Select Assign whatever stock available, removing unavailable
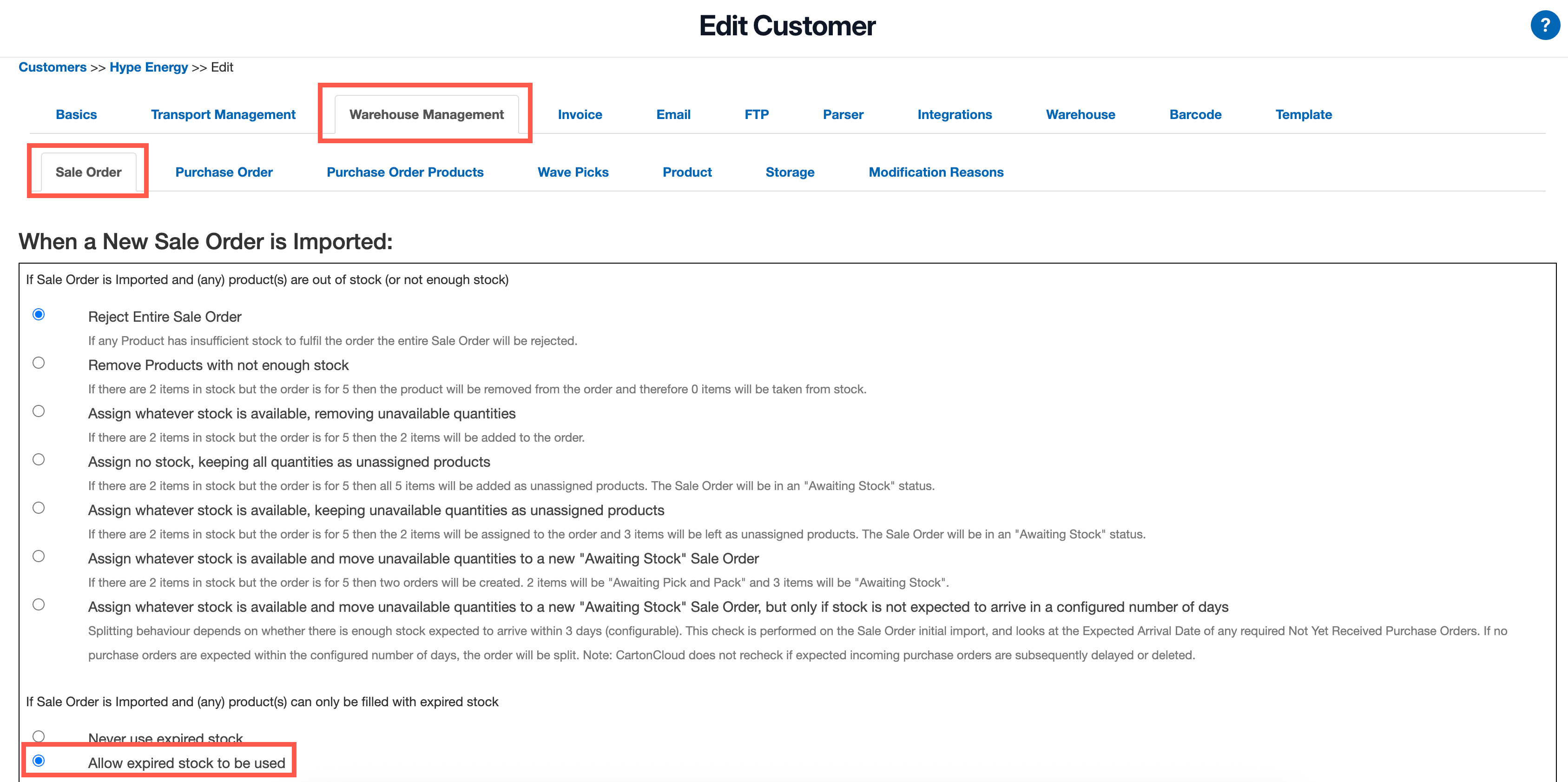This screenshot has height=782, width=1568. pos(39,411)
